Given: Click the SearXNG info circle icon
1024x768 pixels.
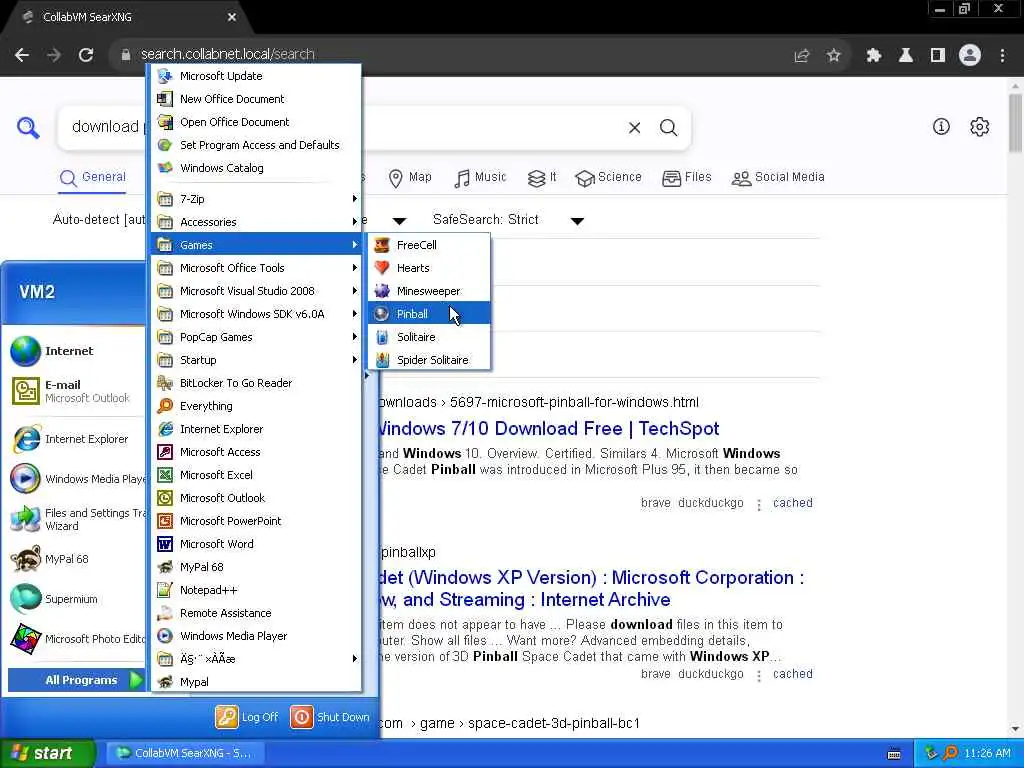Looking at the screenshot, I should pyautogui.click(x=941, y=127).
